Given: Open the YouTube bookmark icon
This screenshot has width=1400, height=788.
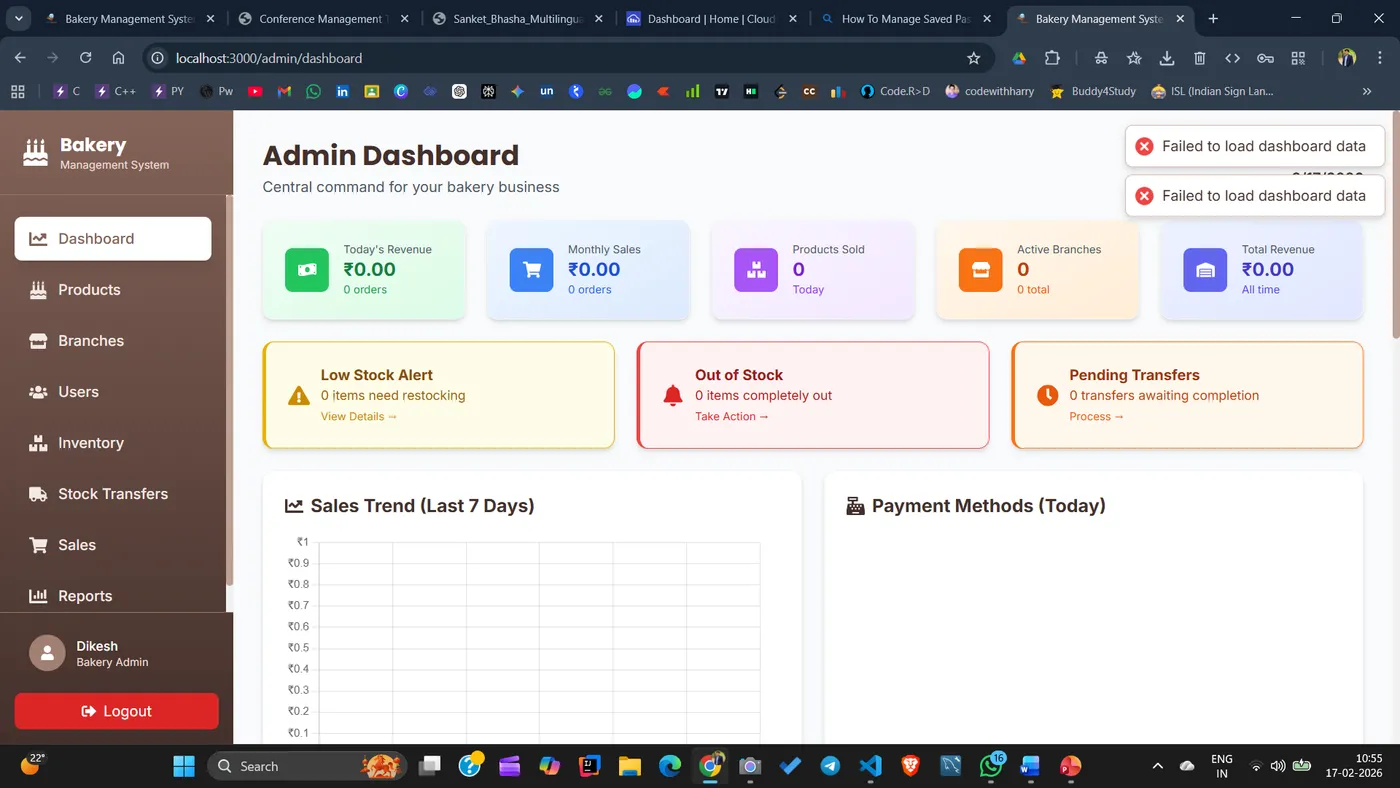Looking at the screenshot, I should tap(255, 91).
